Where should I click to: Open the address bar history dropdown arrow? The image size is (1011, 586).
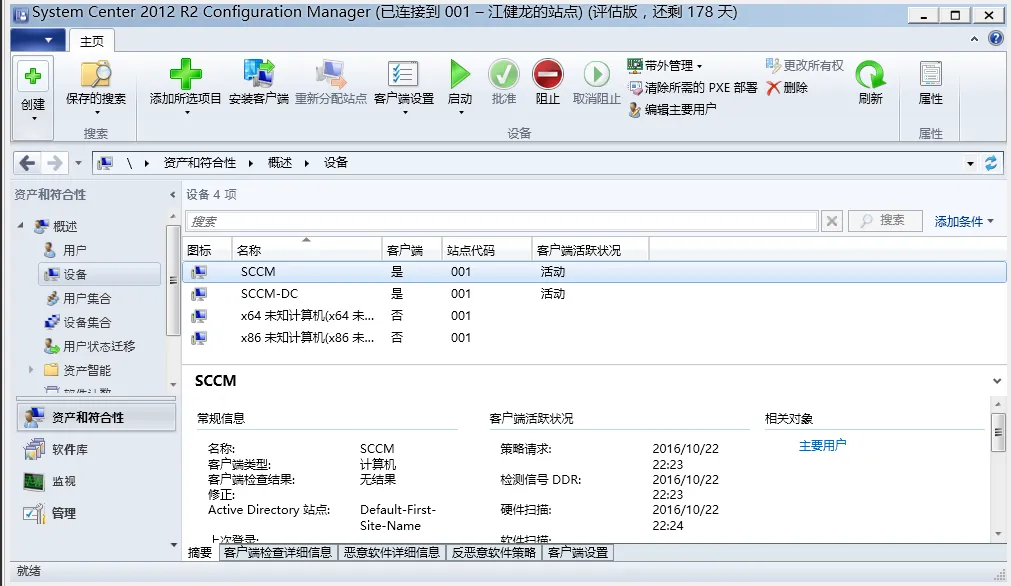coord(970,164)
